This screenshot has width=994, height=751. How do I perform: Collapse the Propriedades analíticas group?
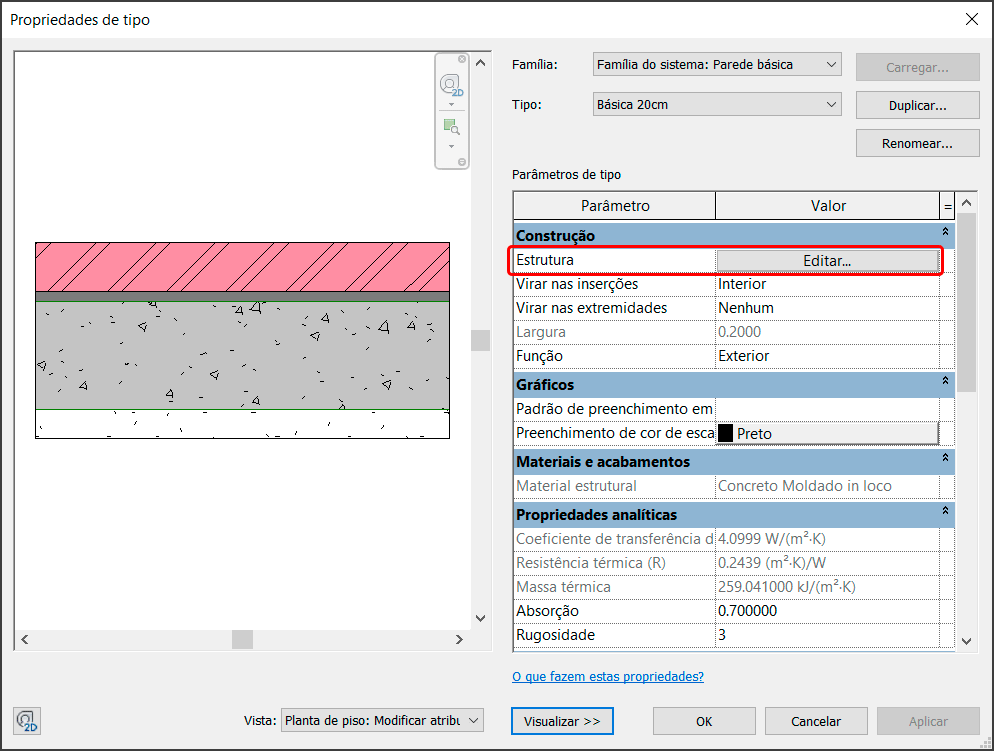(x=945, y=513)
